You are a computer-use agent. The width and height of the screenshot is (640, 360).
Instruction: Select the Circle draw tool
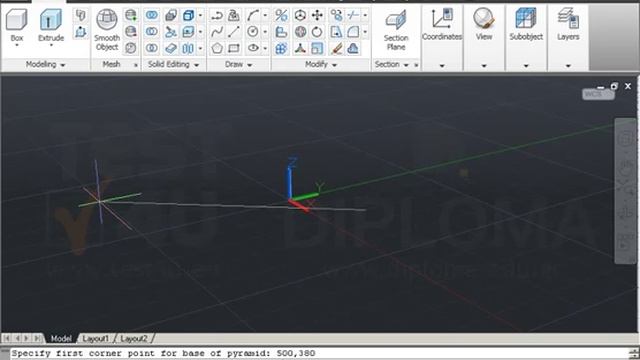tap(252, 32)
